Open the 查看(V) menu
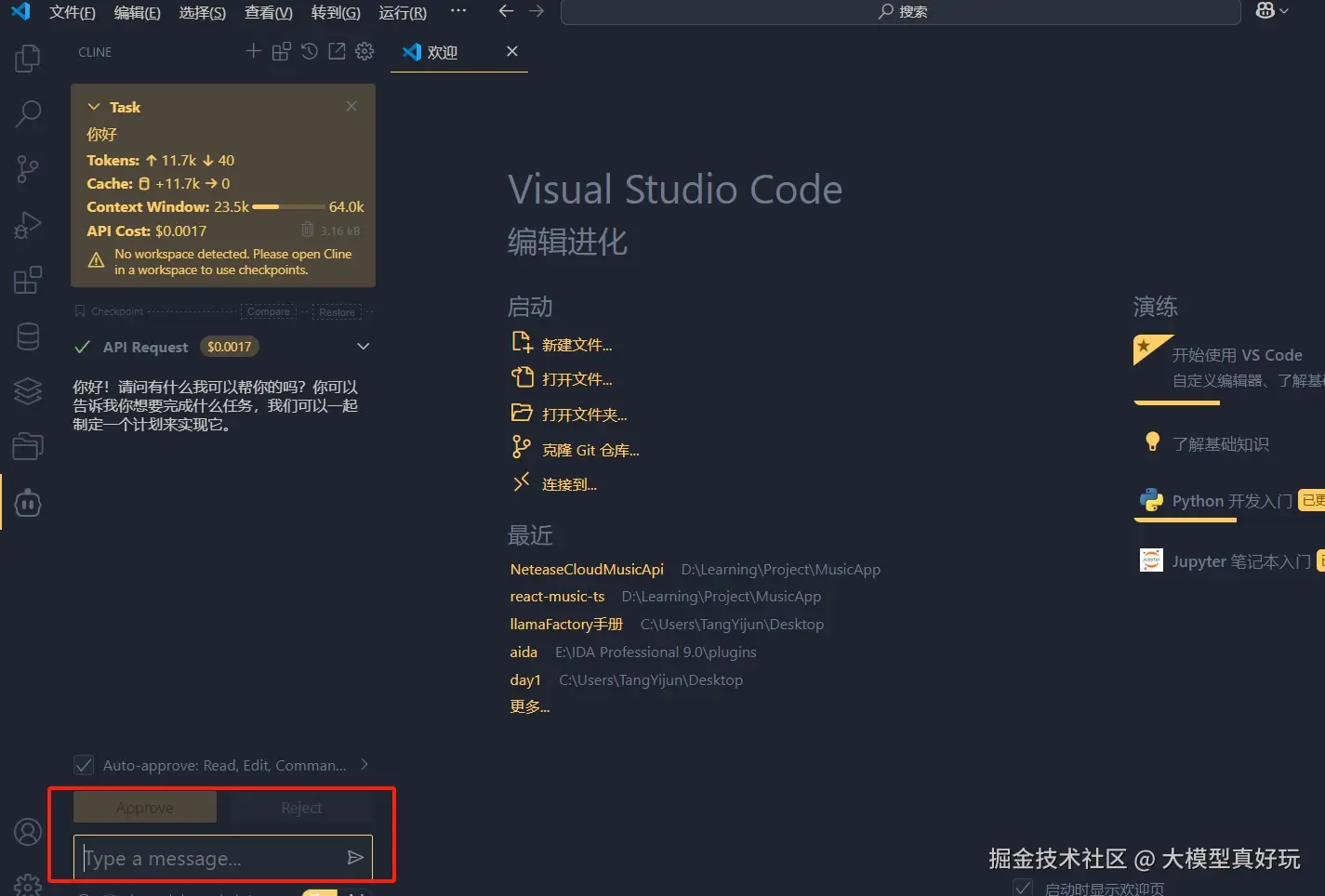Viewport: 1325px width, 896px height. tap(269, 12)
